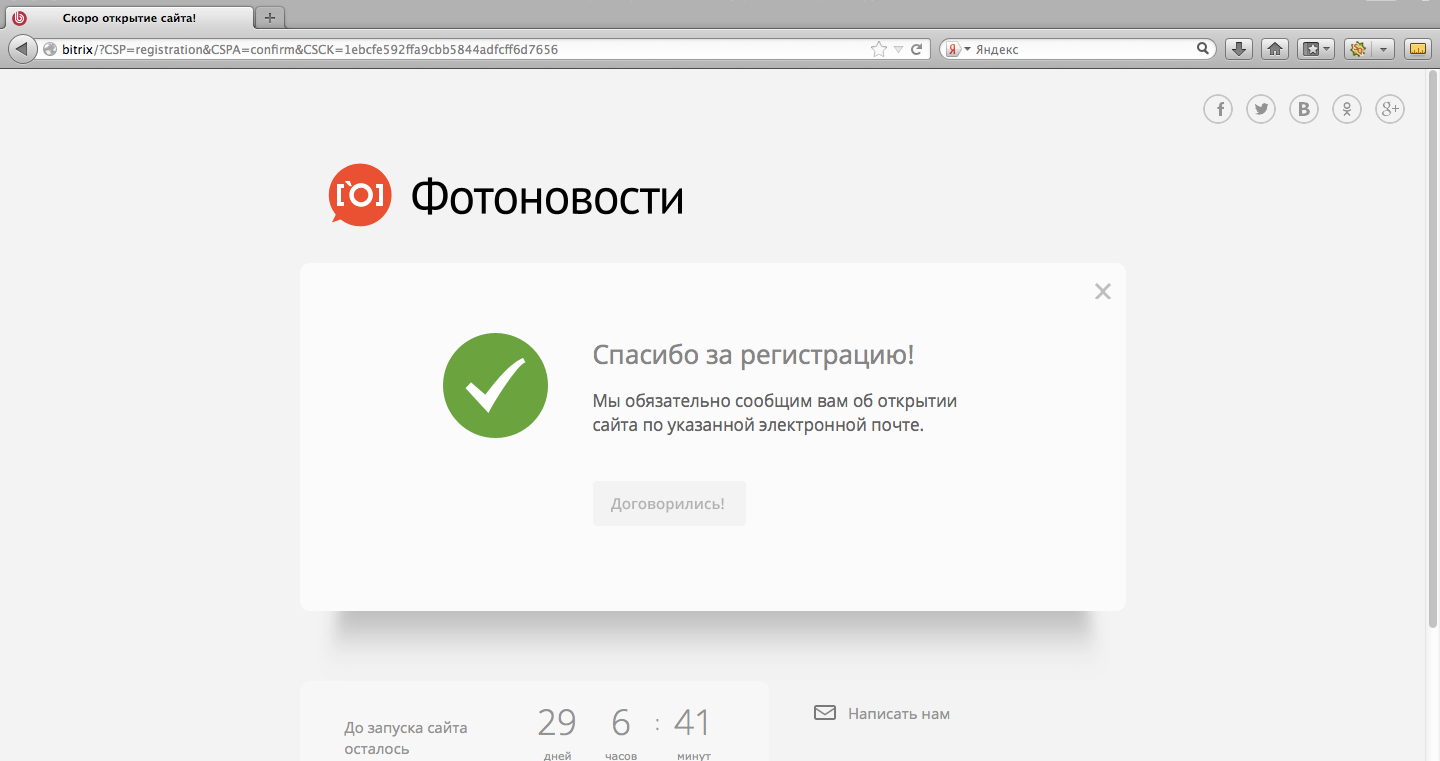This screenshot has width=1440, height=761.
Task: Open a new browser tab with plus
Action: click(270, 18)
